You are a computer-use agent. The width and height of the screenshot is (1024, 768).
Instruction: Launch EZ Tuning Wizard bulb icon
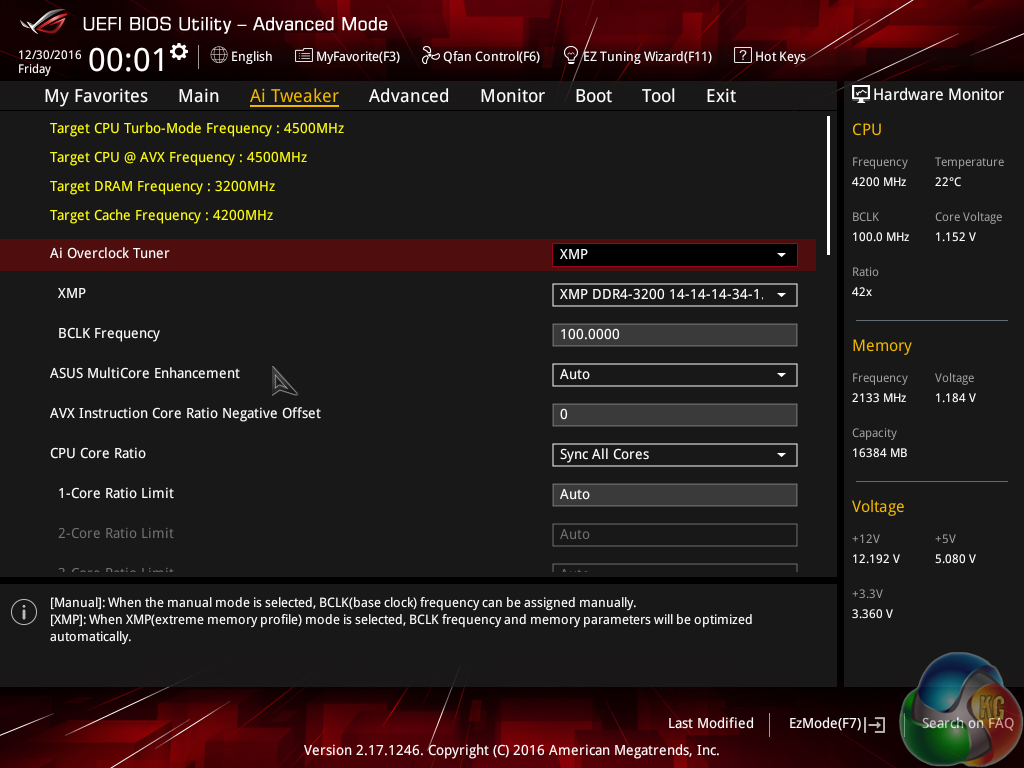571,56
